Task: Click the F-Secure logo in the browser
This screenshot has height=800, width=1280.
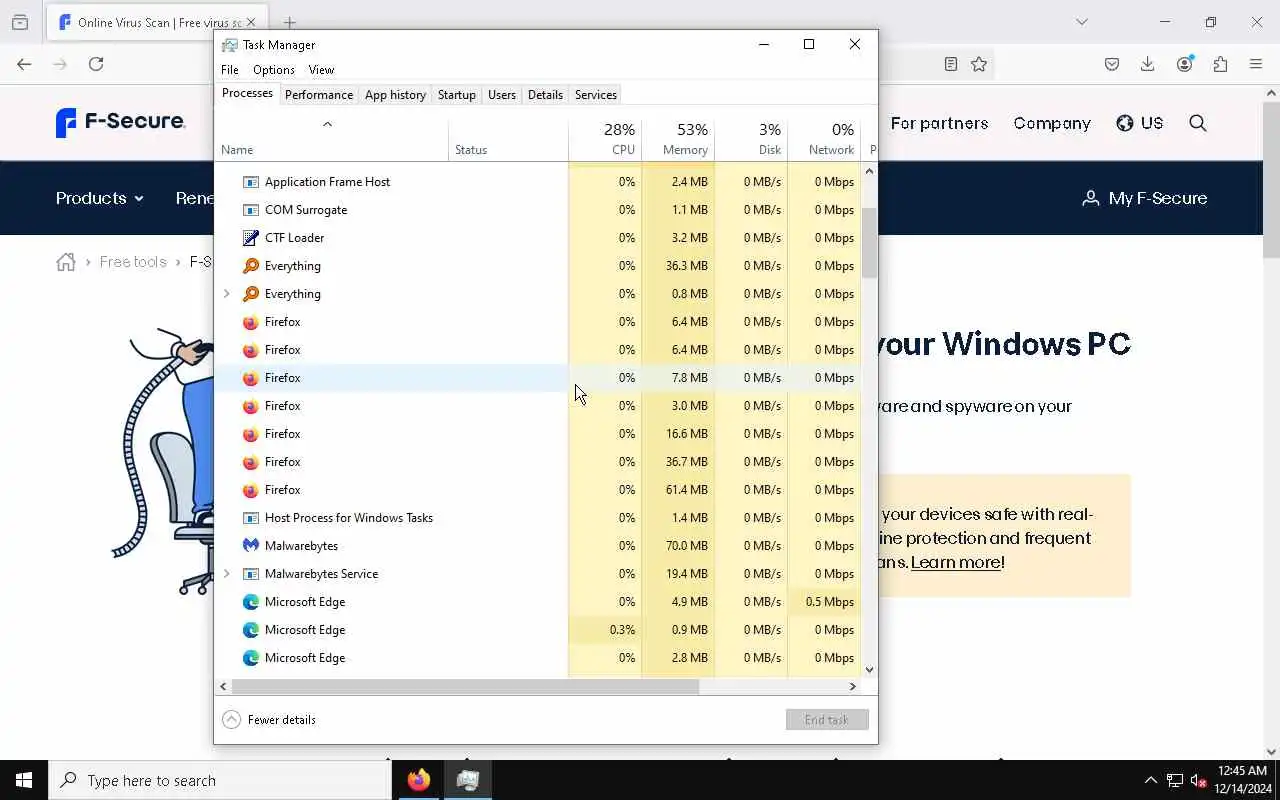Action: (x=121, y=122)
